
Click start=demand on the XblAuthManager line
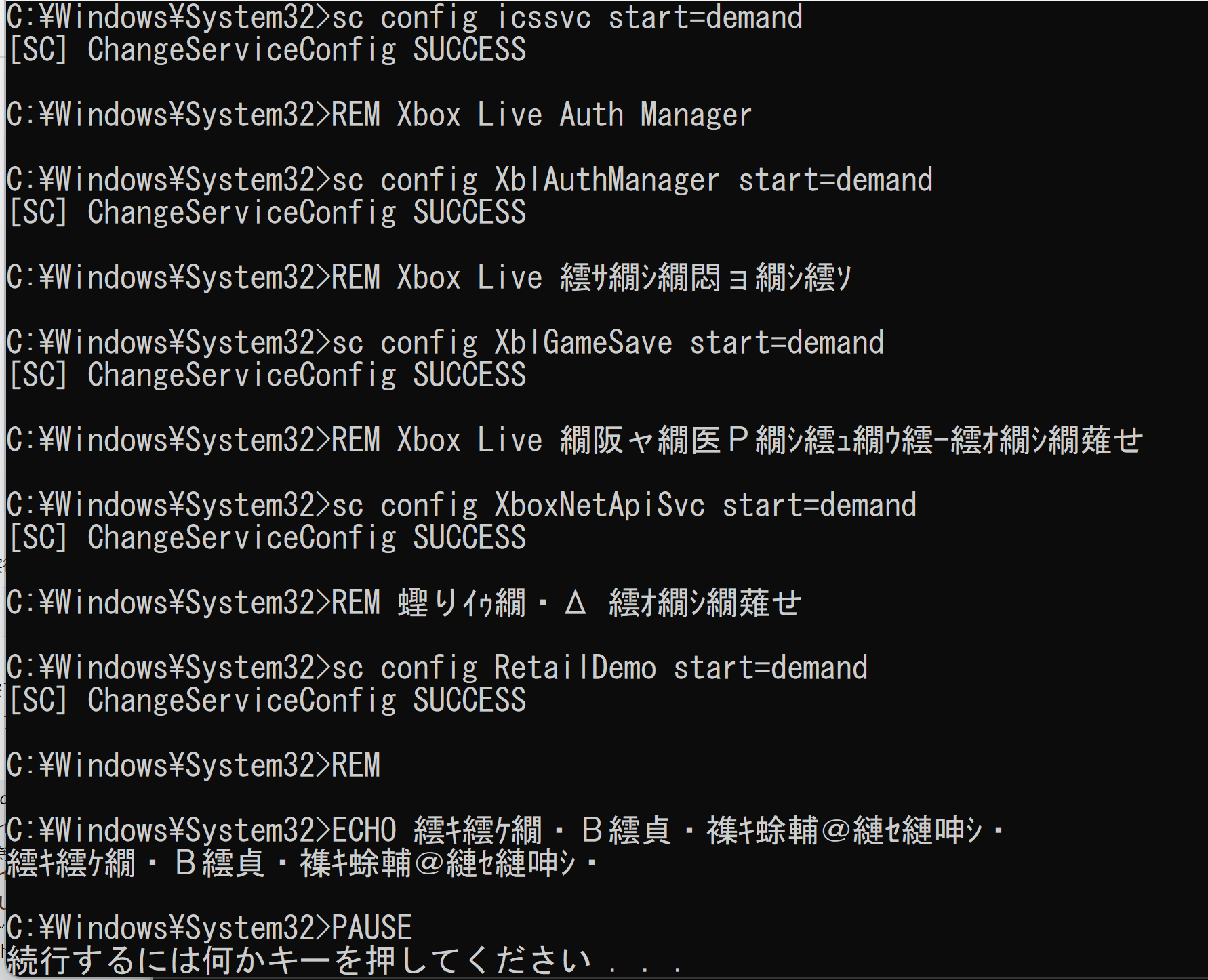(835, 180)
